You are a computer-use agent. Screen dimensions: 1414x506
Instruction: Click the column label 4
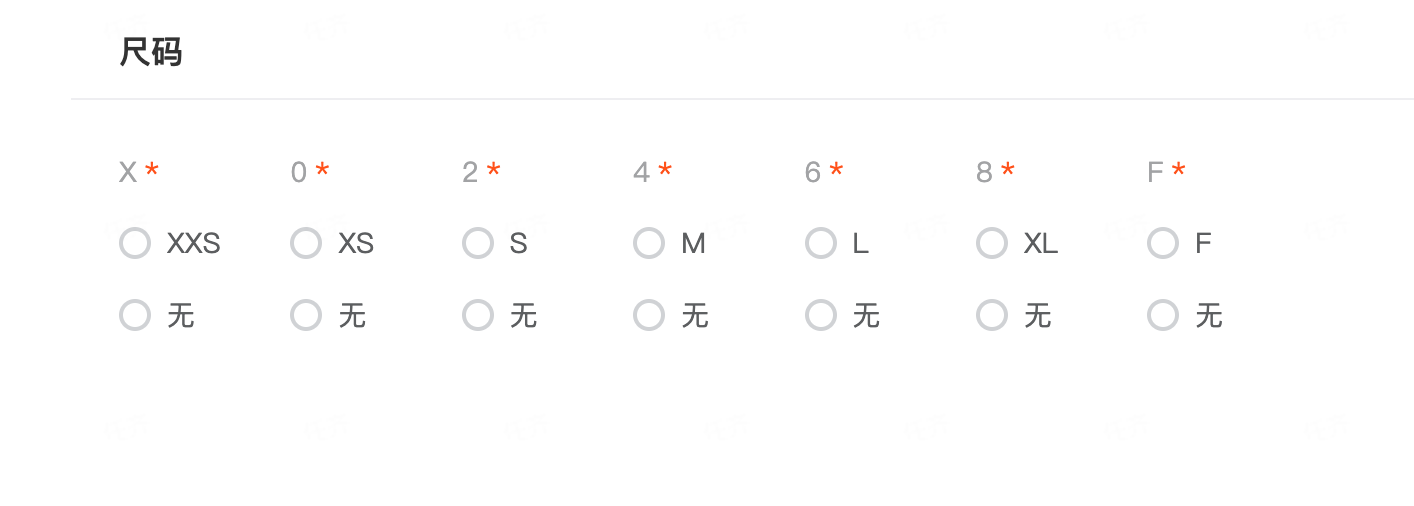[x=642, y=172]
